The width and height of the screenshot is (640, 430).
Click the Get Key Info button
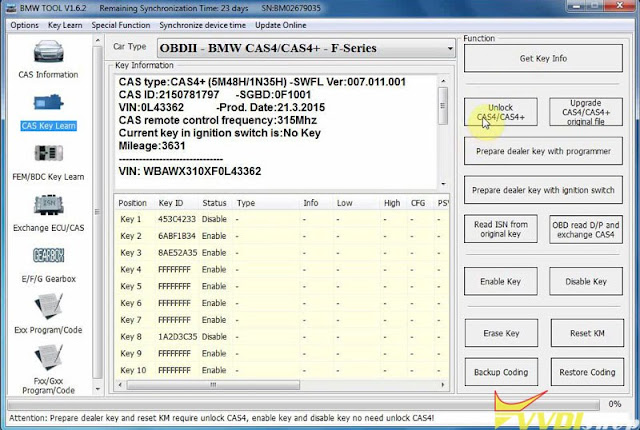[543, 58]
